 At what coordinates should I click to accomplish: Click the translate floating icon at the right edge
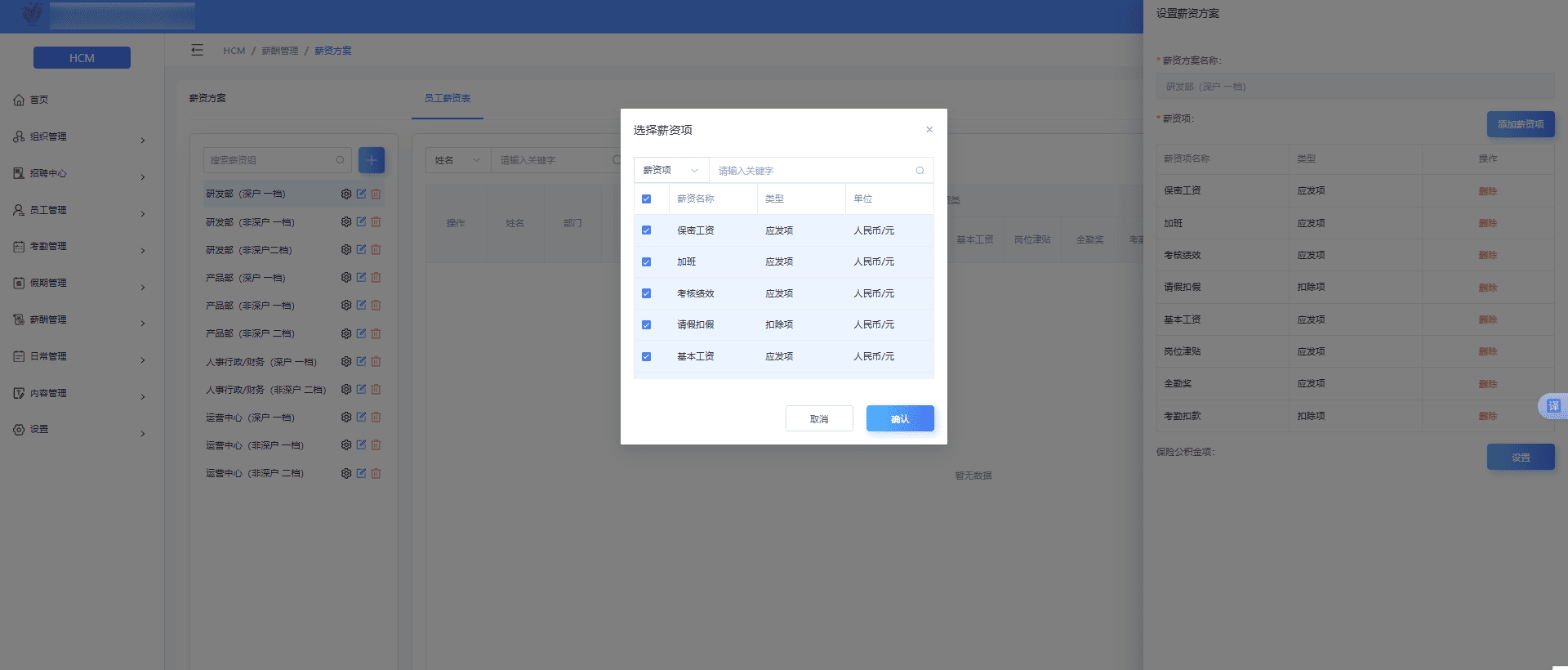pos(1552,406)
